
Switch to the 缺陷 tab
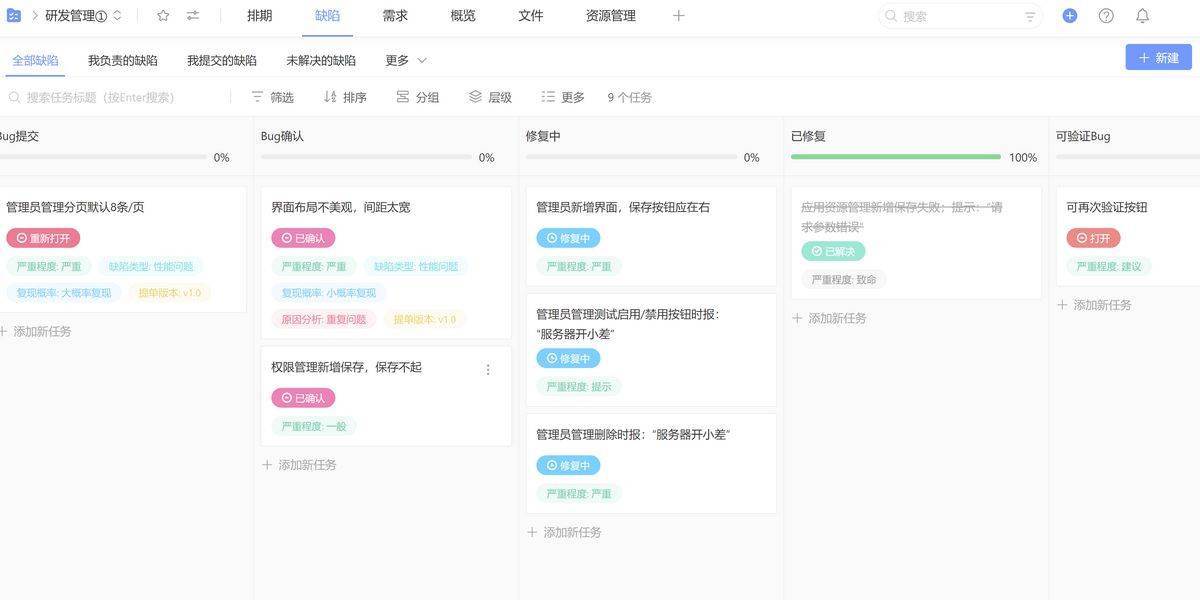tap(327, 16)
